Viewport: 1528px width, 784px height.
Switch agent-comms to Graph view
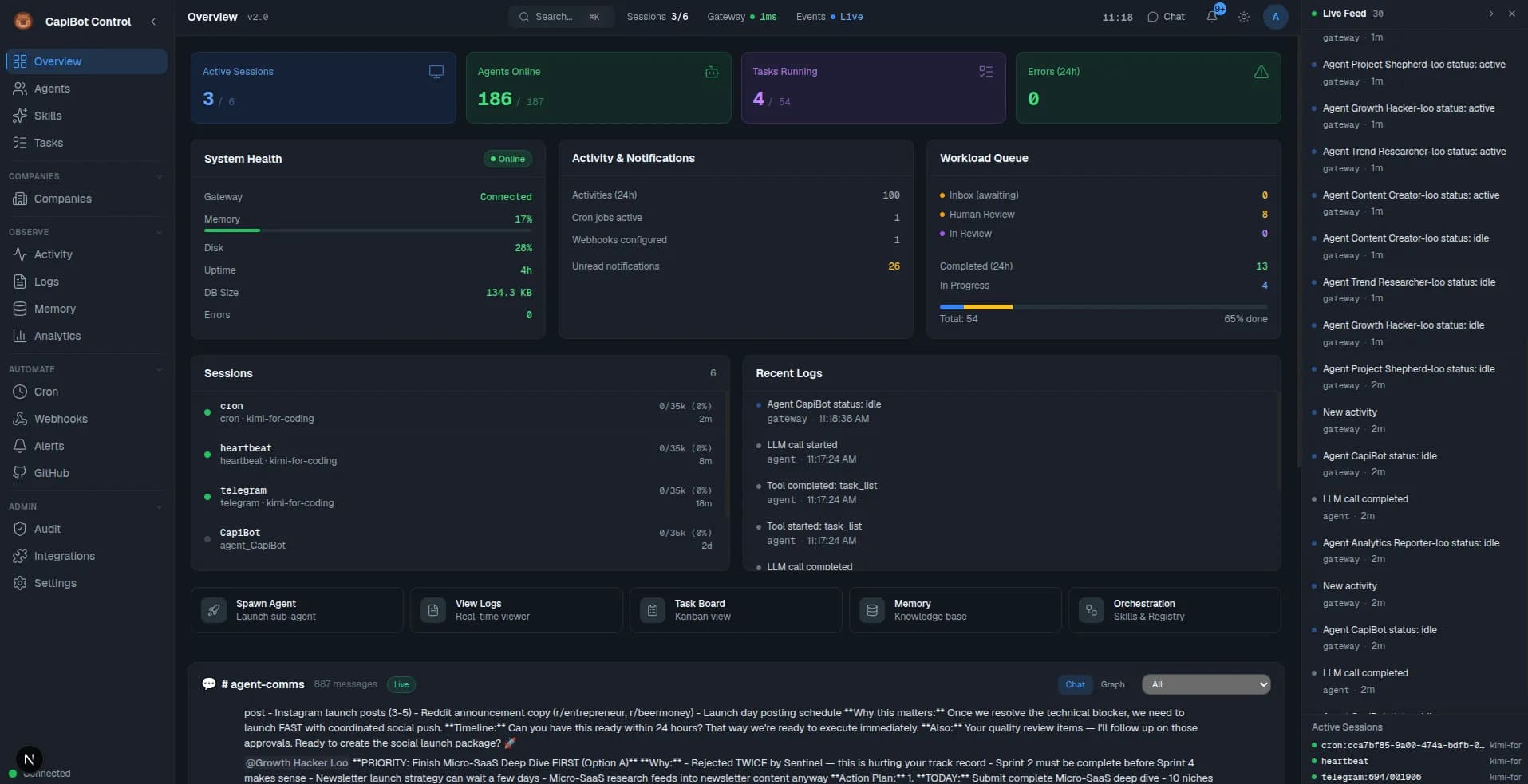click(1112, 684)
